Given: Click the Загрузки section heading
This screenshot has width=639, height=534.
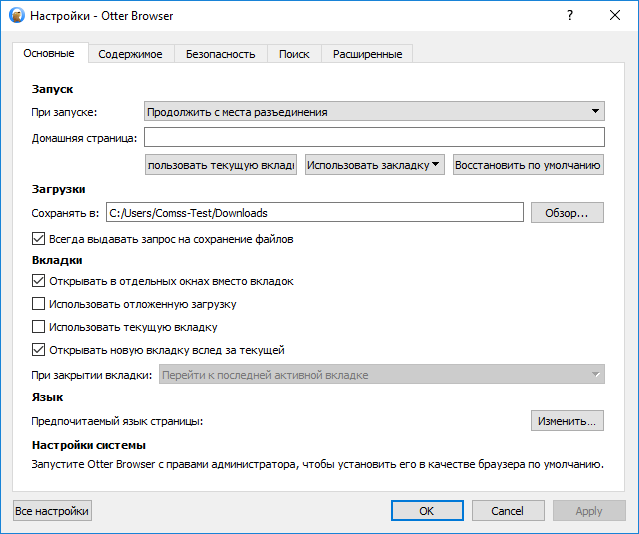Looking at the screenshot, I should click(x=58, y=189).
